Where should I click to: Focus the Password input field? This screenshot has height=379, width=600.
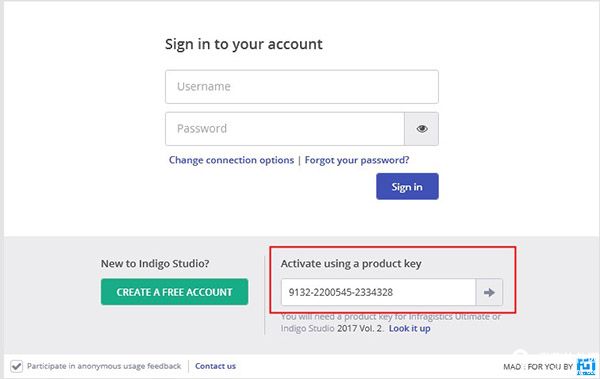pyautogui.click(x=285, y=129)
